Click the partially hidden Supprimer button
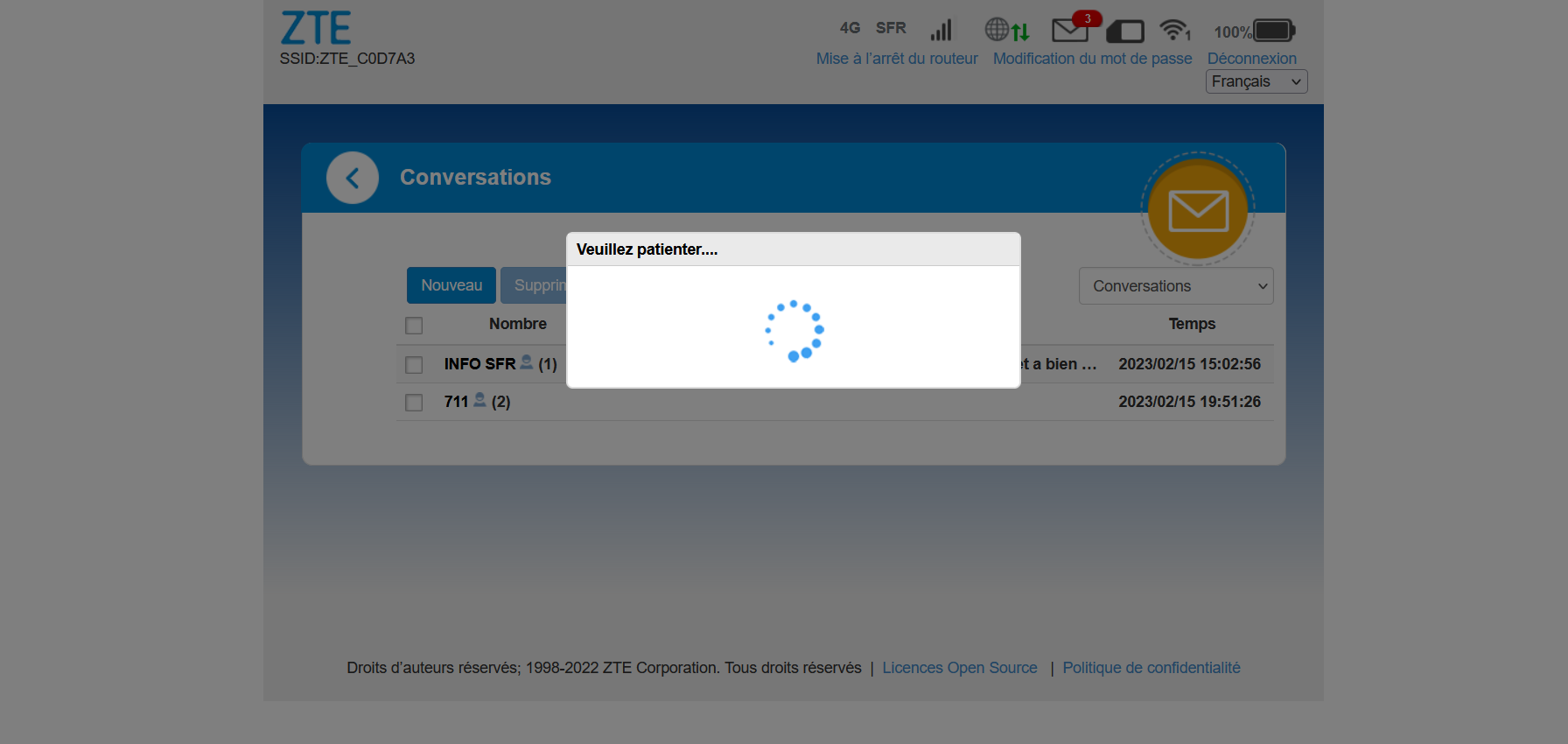1568x744 pixels. [x=534, y=285]
